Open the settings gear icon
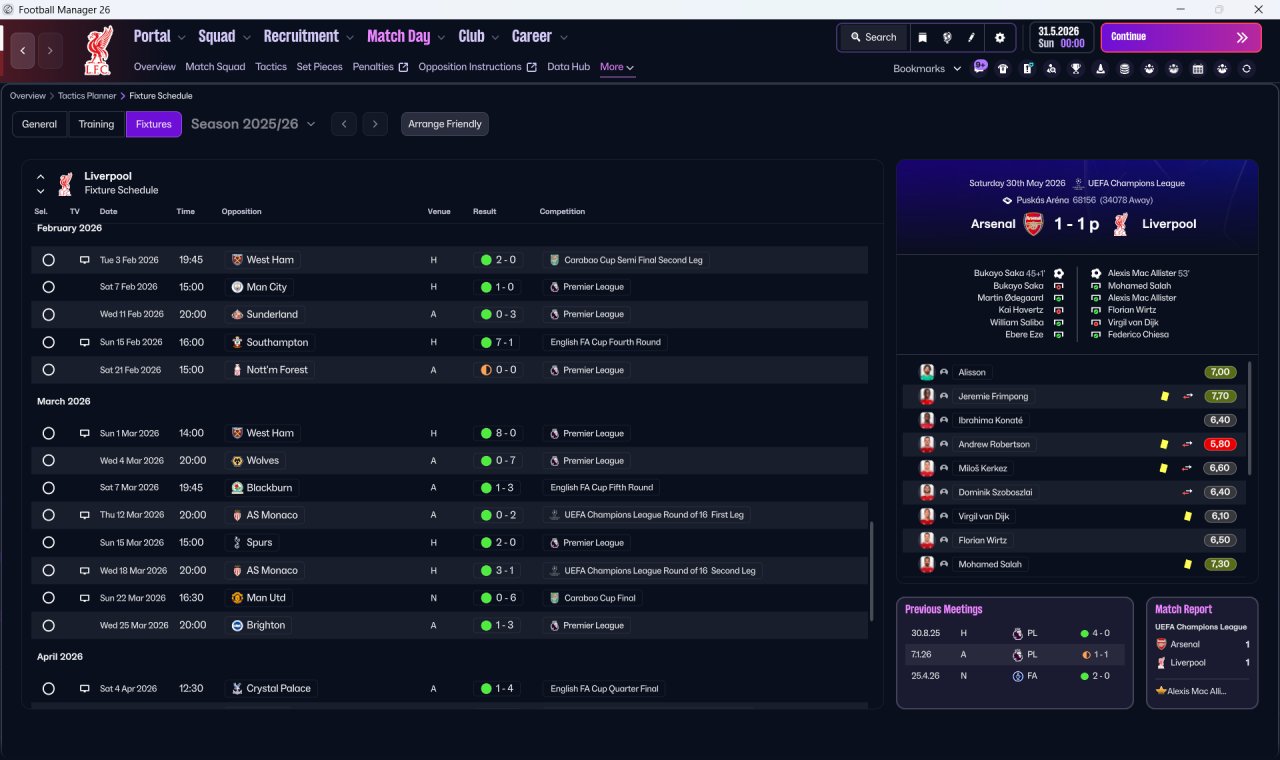 (999, 38)
